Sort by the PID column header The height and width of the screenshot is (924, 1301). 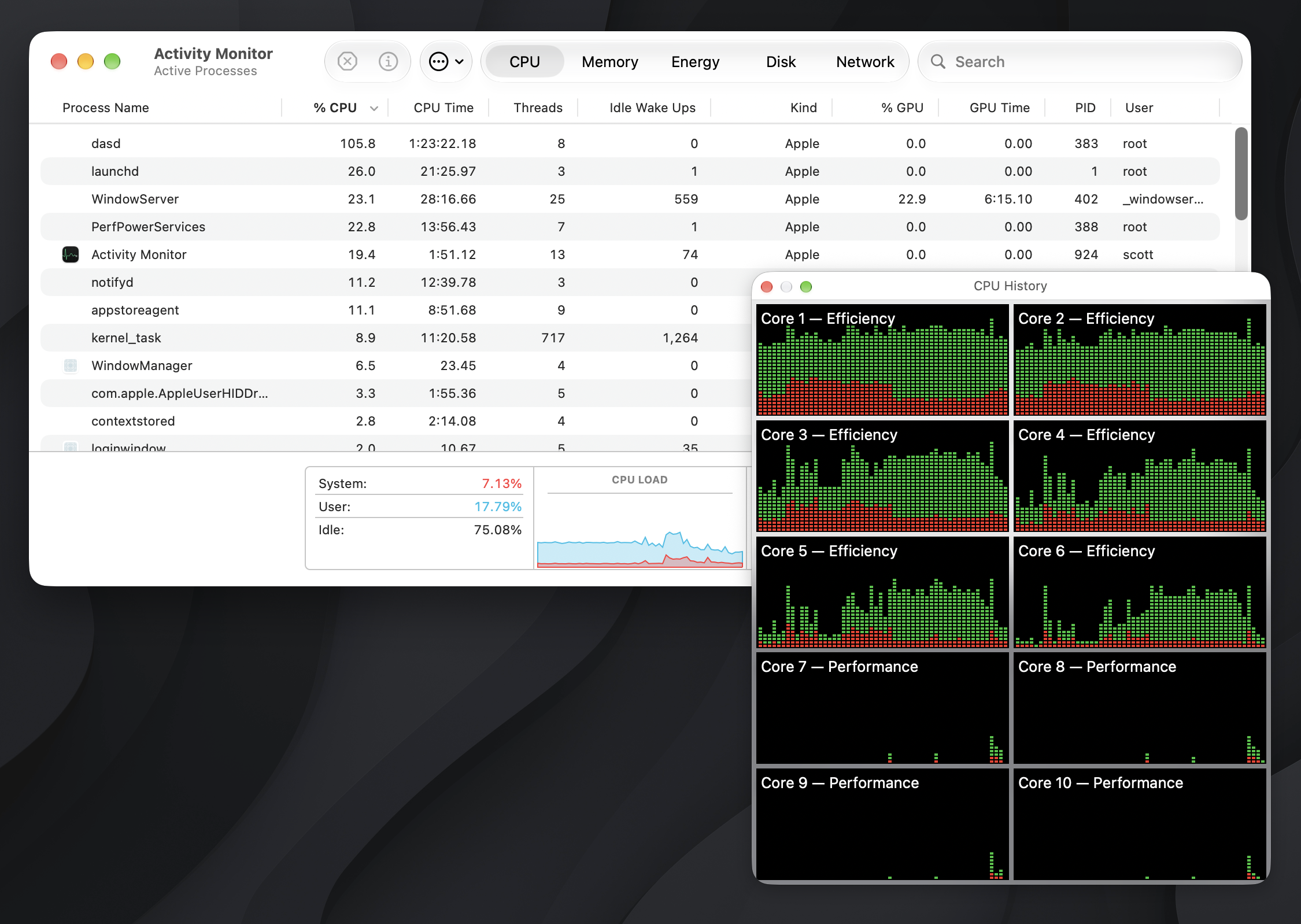(x=1085, y=108)
